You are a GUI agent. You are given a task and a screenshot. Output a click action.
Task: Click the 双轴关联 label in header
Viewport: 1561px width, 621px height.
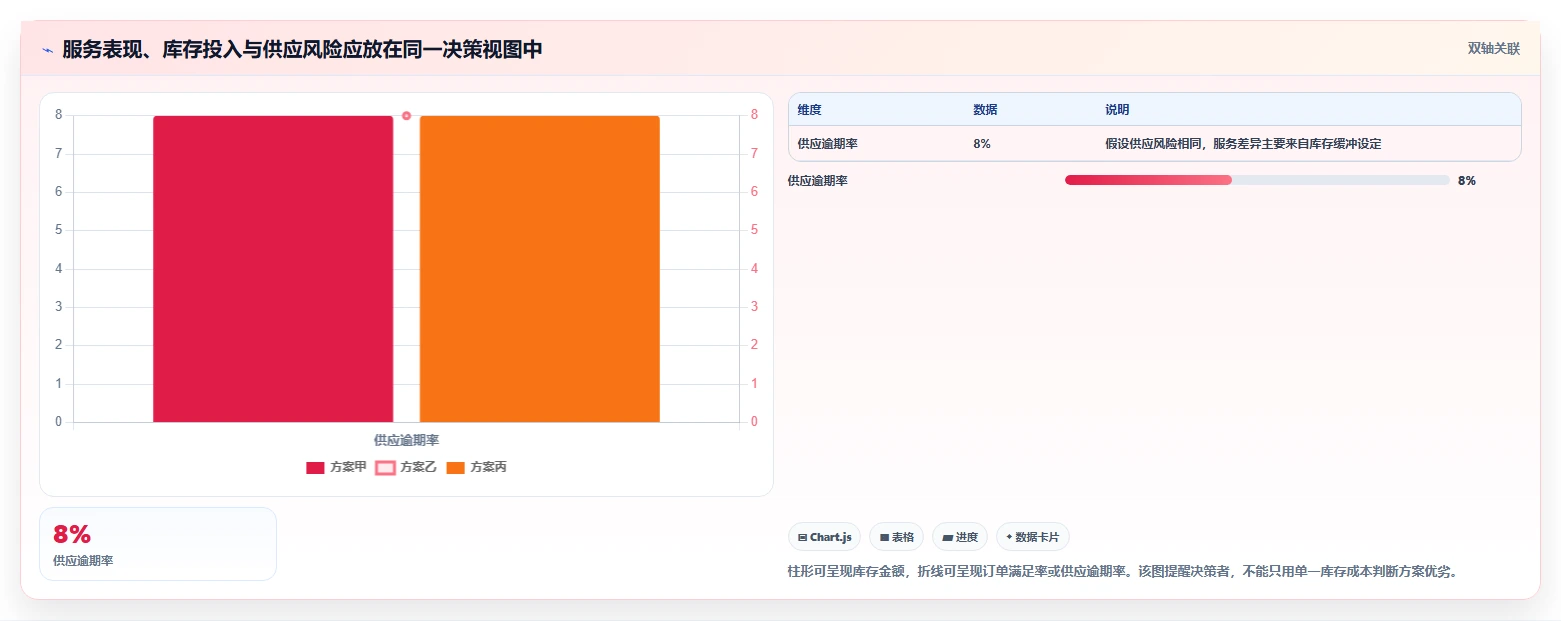1494,49
